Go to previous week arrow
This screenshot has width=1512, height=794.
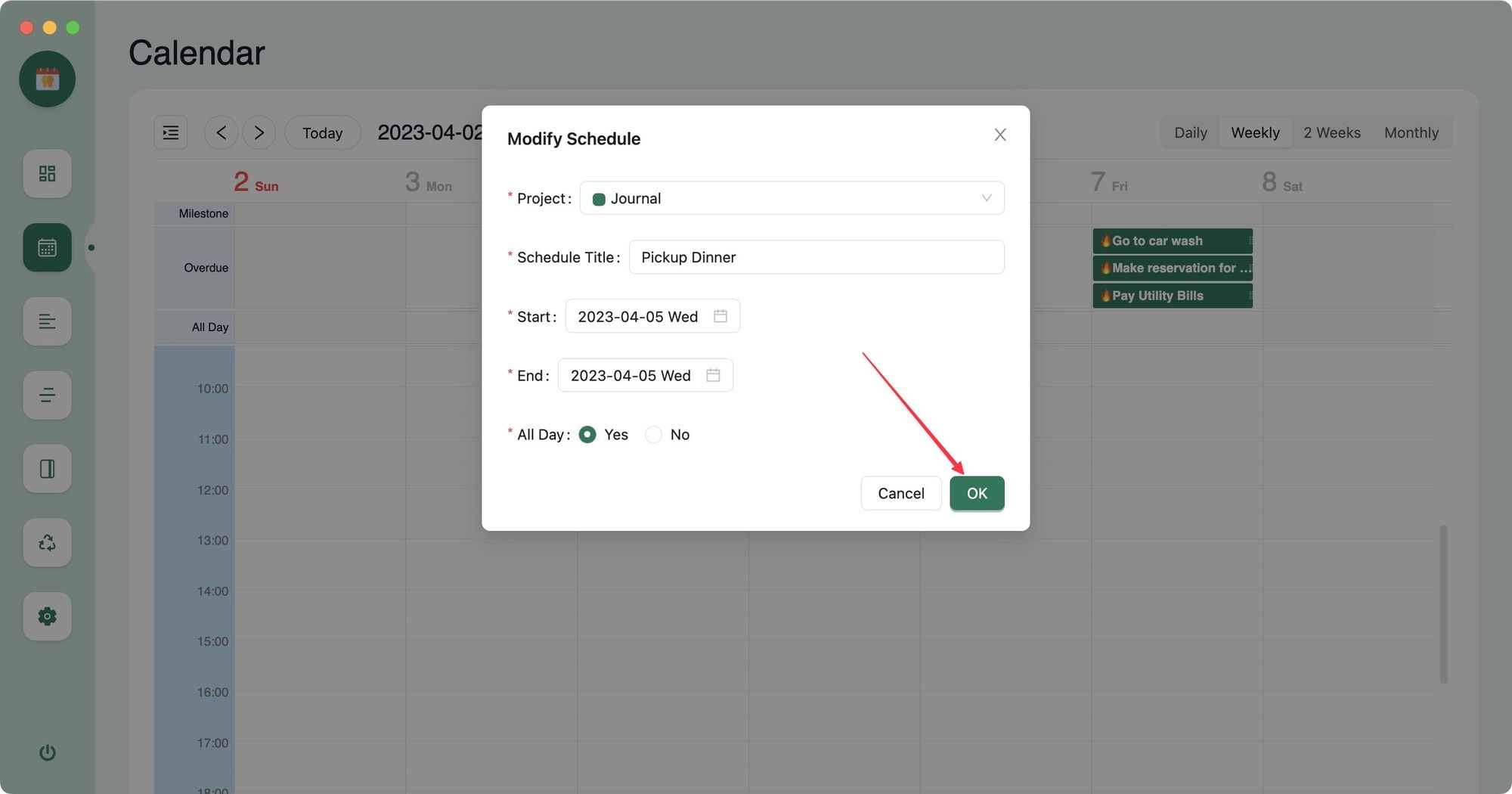point(221,133)
